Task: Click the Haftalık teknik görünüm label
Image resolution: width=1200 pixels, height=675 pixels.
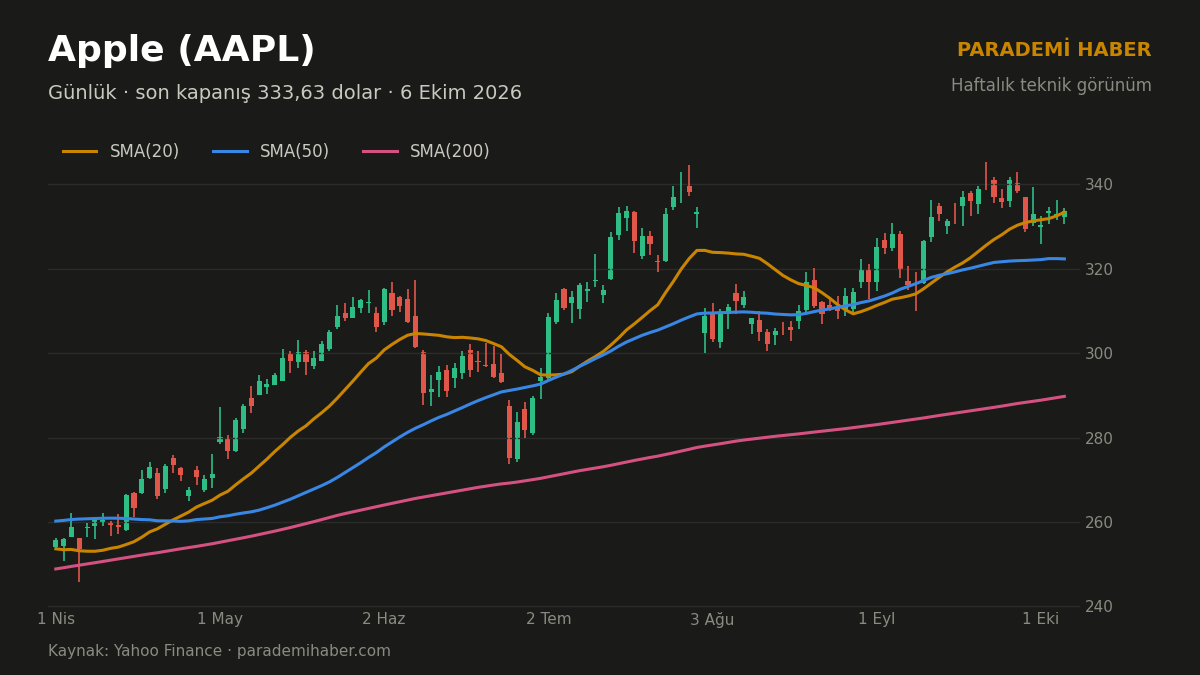Action: pos(1051,86)
